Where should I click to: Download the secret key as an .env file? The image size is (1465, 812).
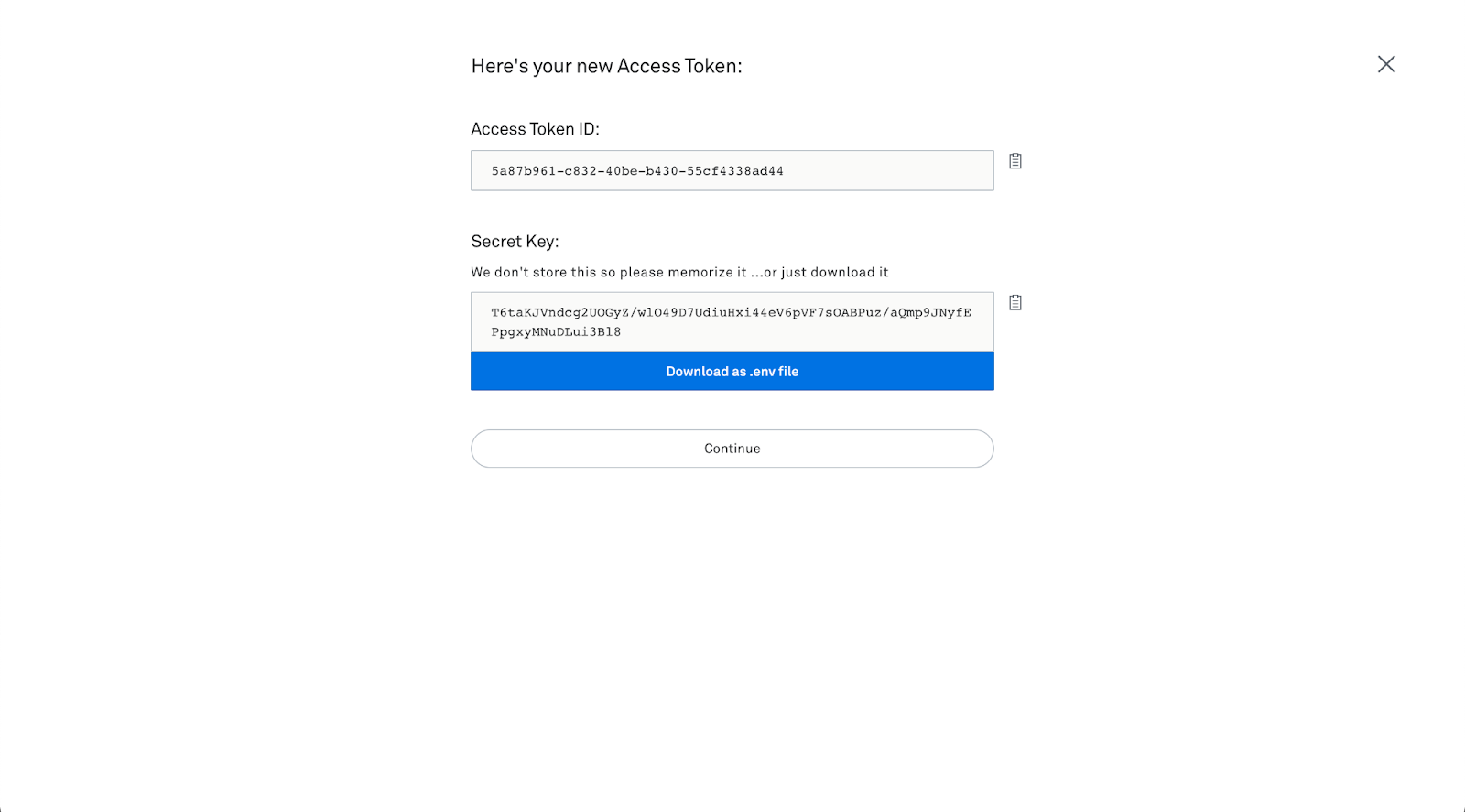732,371
